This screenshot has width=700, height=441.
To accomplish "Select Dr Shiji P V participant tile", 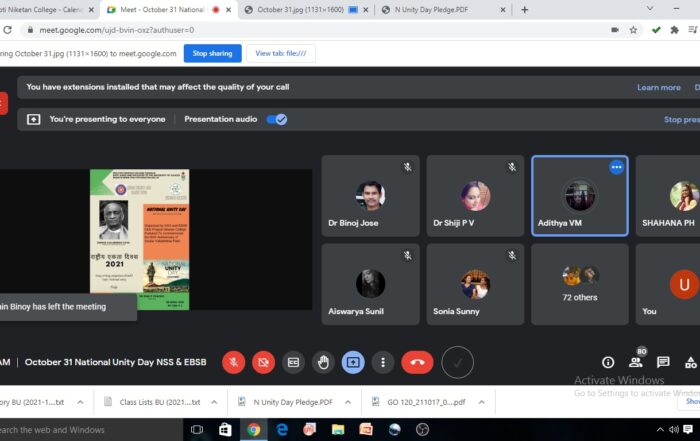I will 475,196.
